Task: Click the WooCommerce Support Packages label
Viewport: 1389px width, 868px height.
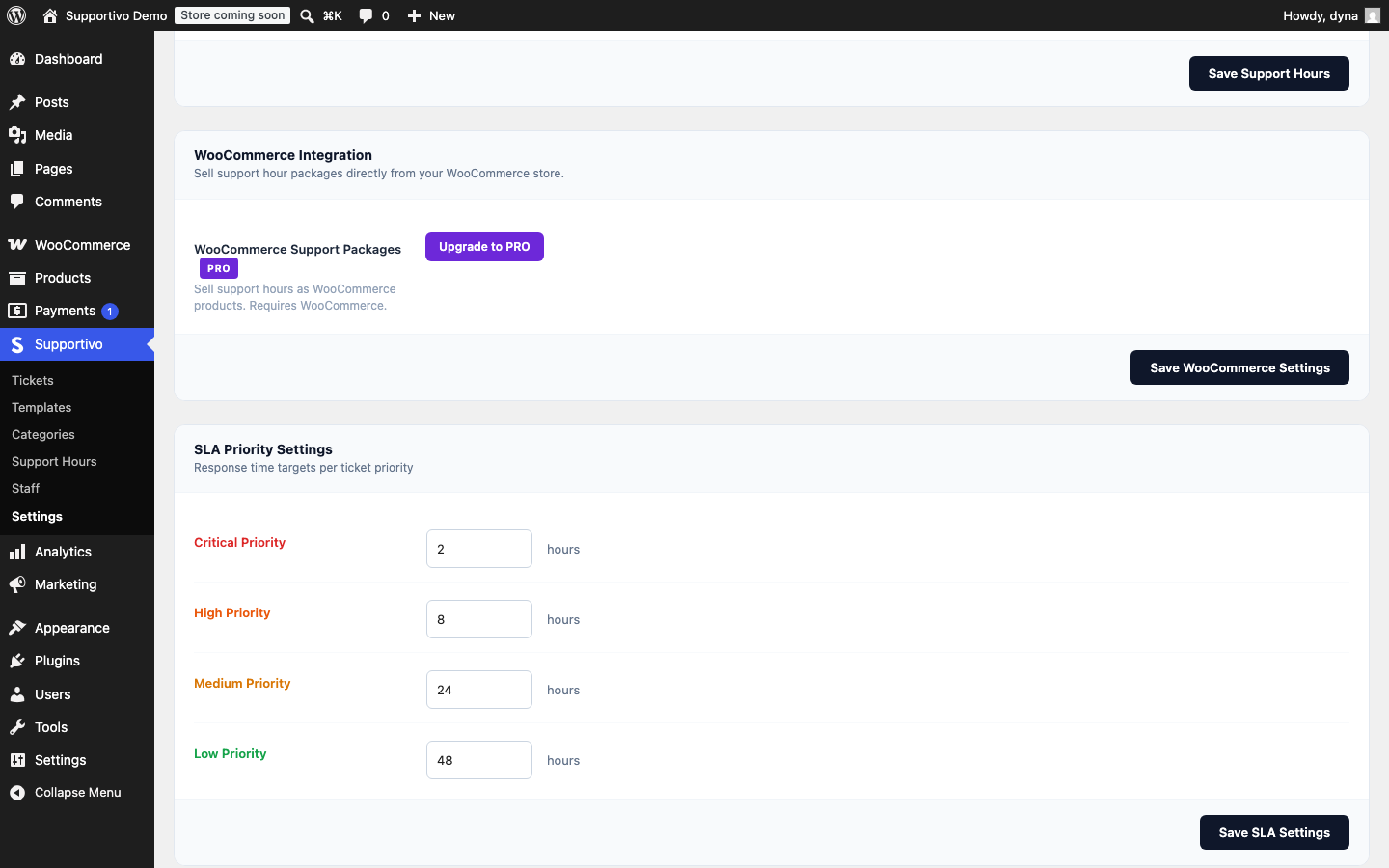Action: (297, 249)
